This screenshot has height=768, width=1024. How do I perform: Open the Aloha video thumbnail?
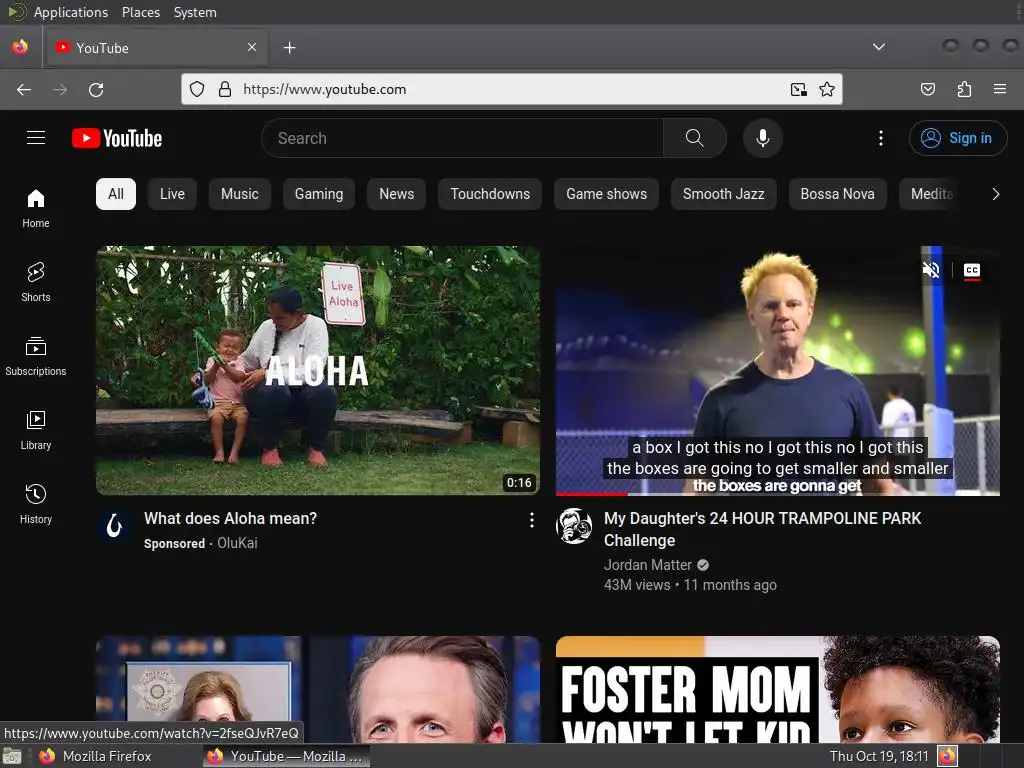(318, 370)
